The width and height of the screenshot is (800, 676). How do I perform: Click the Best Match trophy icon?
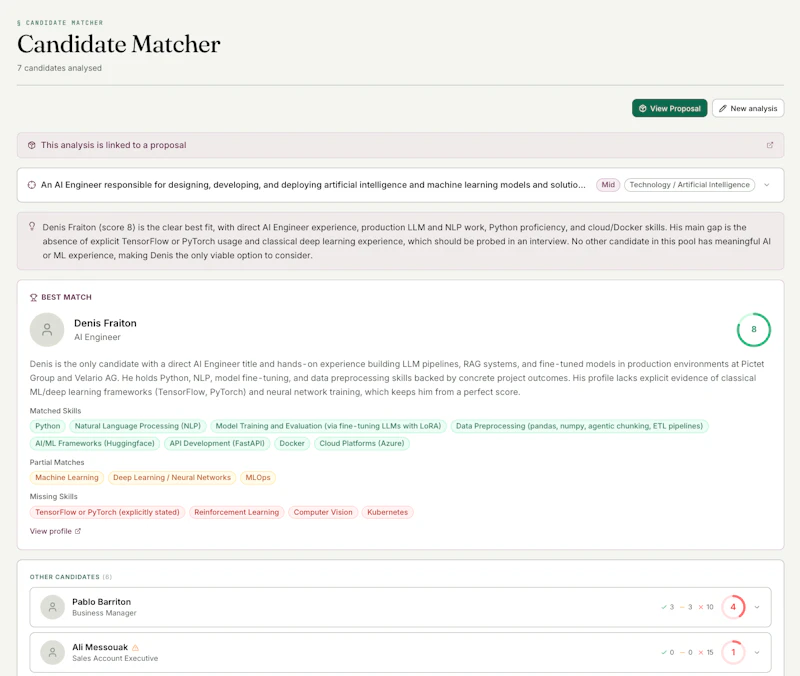click(x=34, y=297)
